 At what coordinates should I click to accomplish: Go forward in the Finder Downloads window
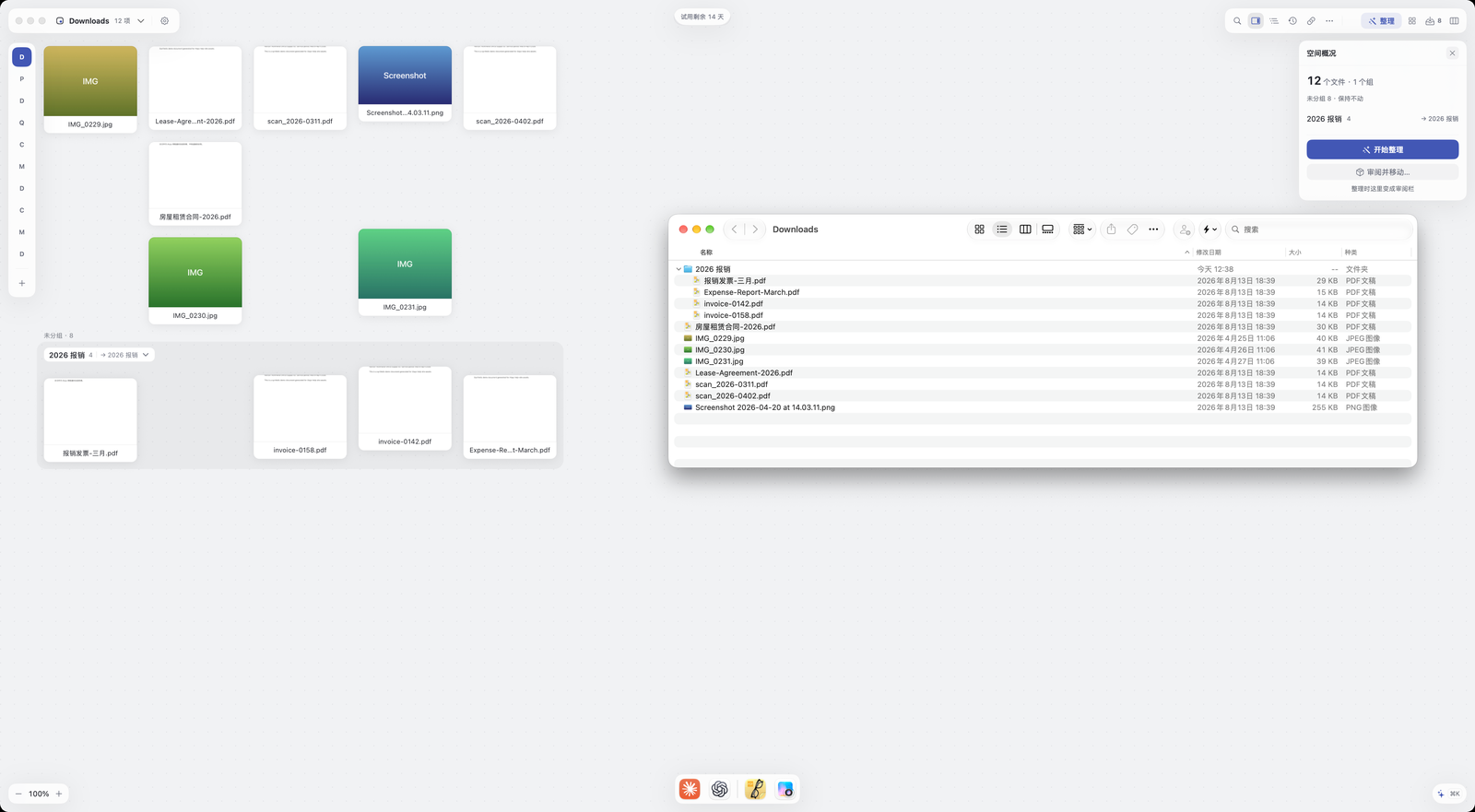point(755,229)
